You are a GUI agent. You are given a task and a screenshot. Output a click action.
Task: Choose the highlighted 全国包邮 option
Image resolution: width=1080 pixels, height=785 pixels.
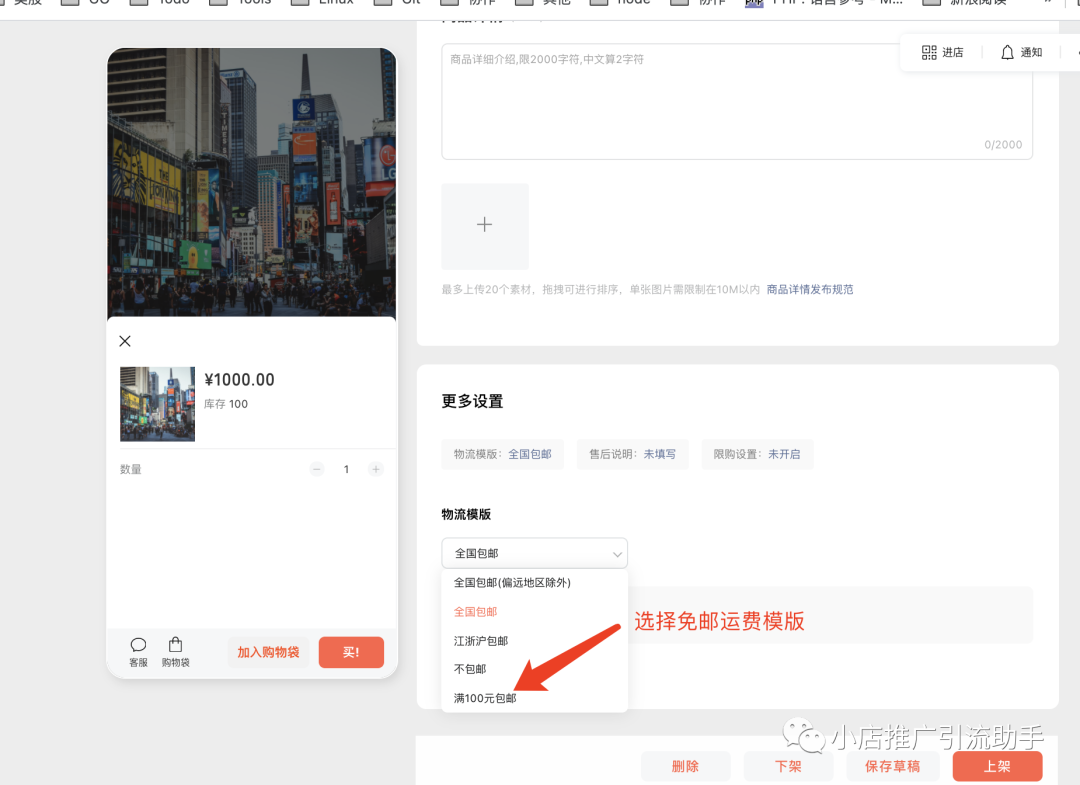(534, 611)
